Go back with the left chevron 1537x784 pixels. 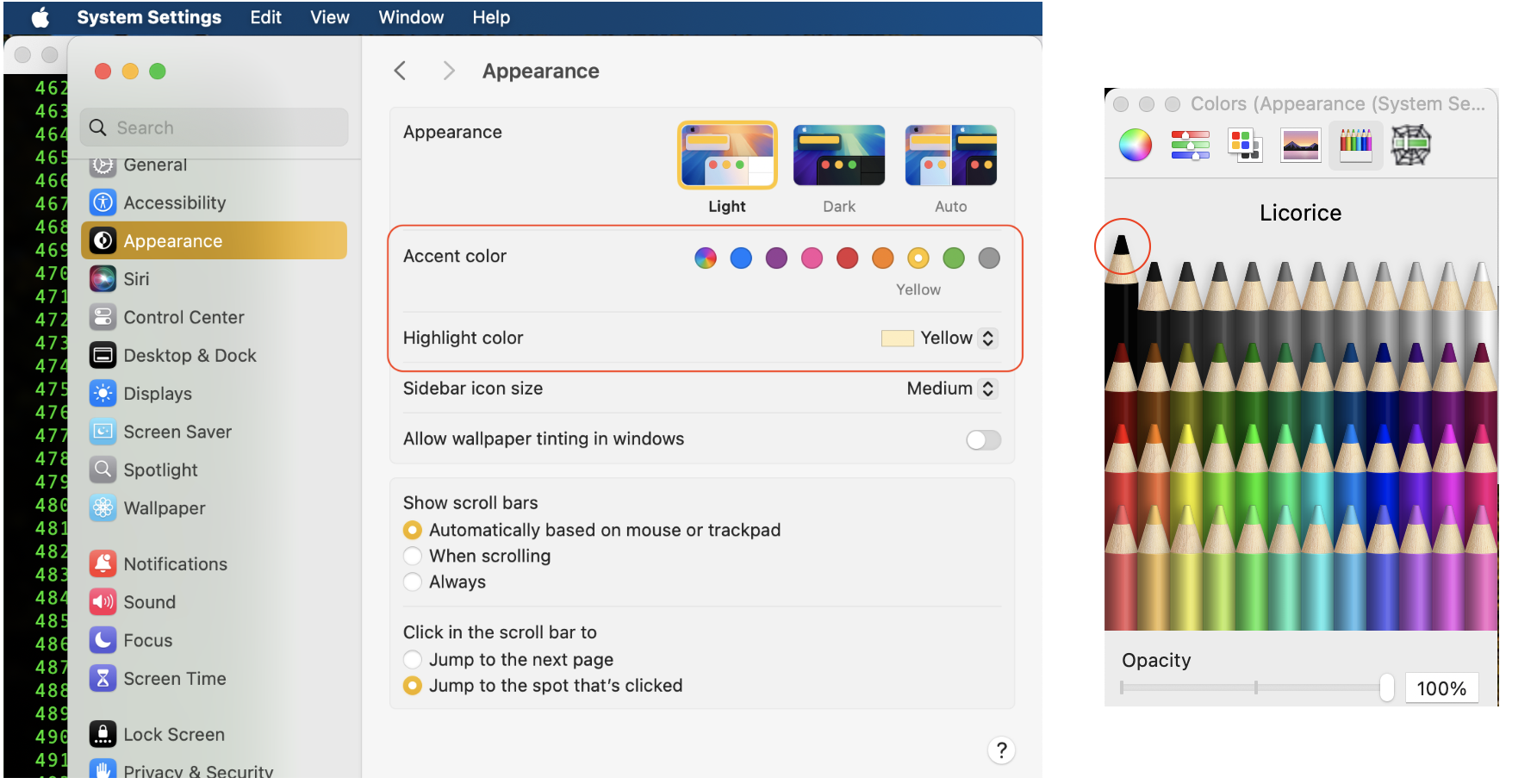[400, 71]
